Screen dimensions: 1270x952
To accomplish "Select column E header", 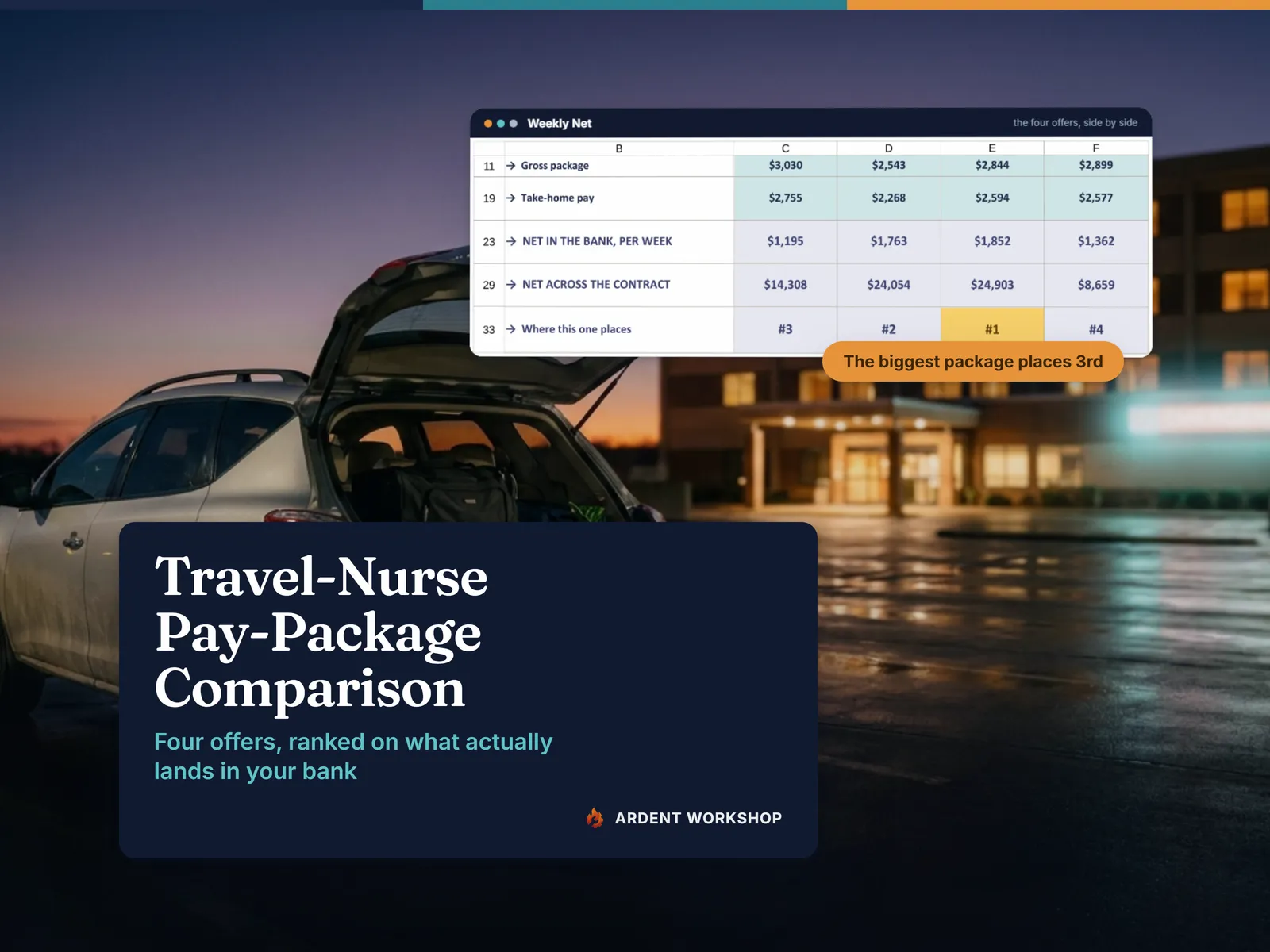I will 992,148.
